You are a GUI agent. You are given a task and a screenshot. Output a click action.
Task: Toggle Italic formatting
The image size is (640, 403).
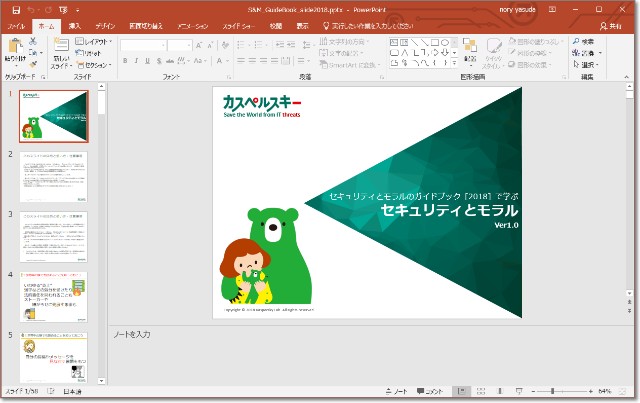137,61
